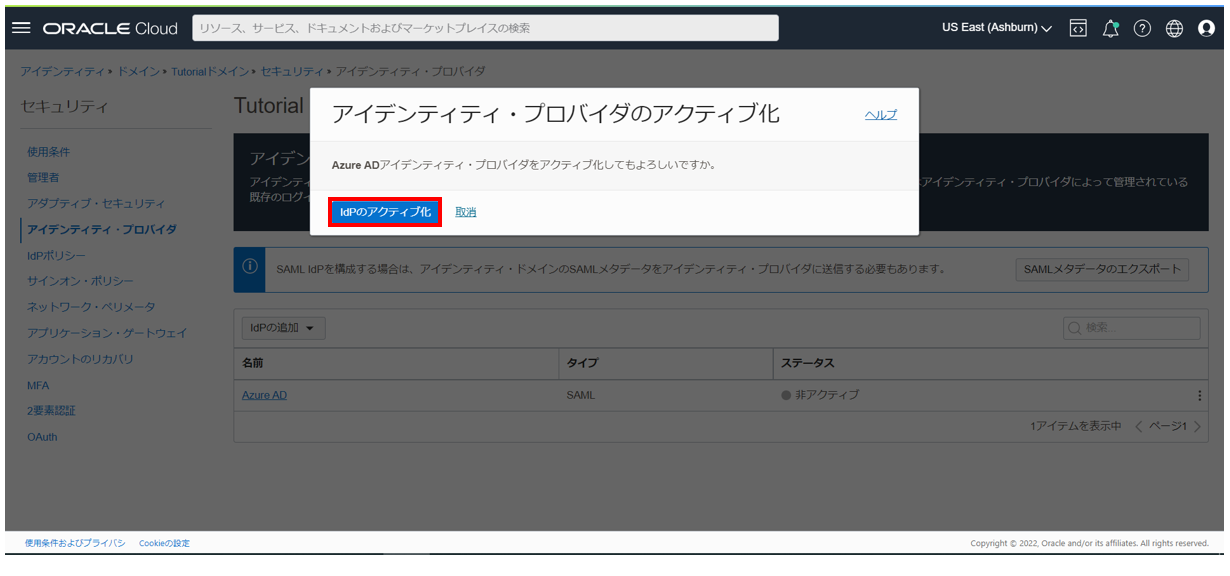This screenshot has height=576, width=1230.
Task: Open the Azure AD row actions menu
Action: coord(1199,395)
